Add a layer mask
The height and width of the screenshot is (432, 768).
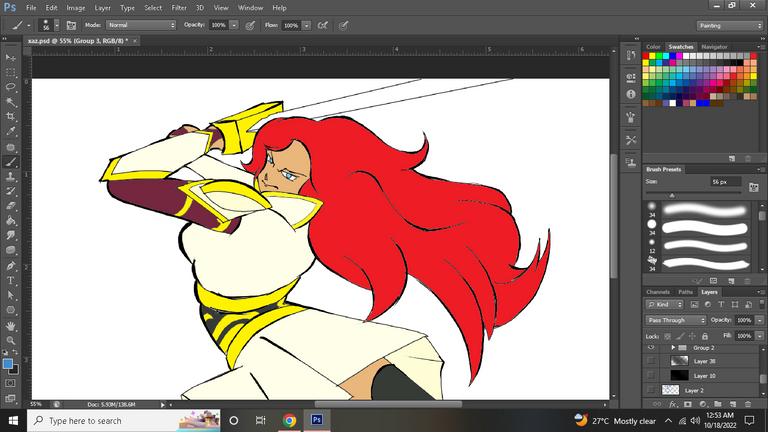(x=688, y=405)
